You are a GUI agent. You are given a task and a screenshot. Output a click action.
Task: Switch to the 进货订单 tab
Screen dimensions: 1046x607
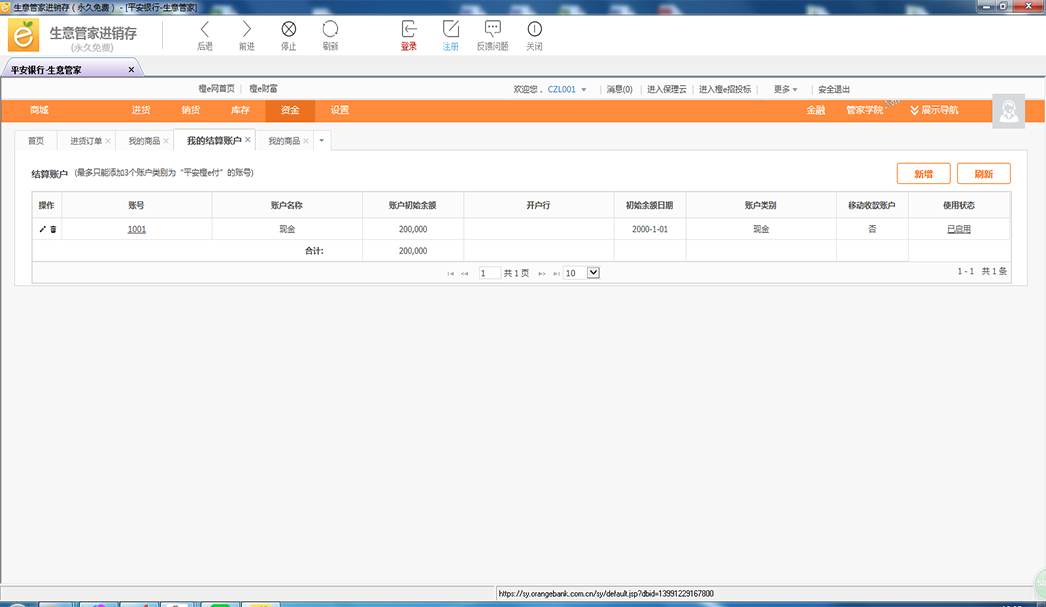(x=85, y=141)
